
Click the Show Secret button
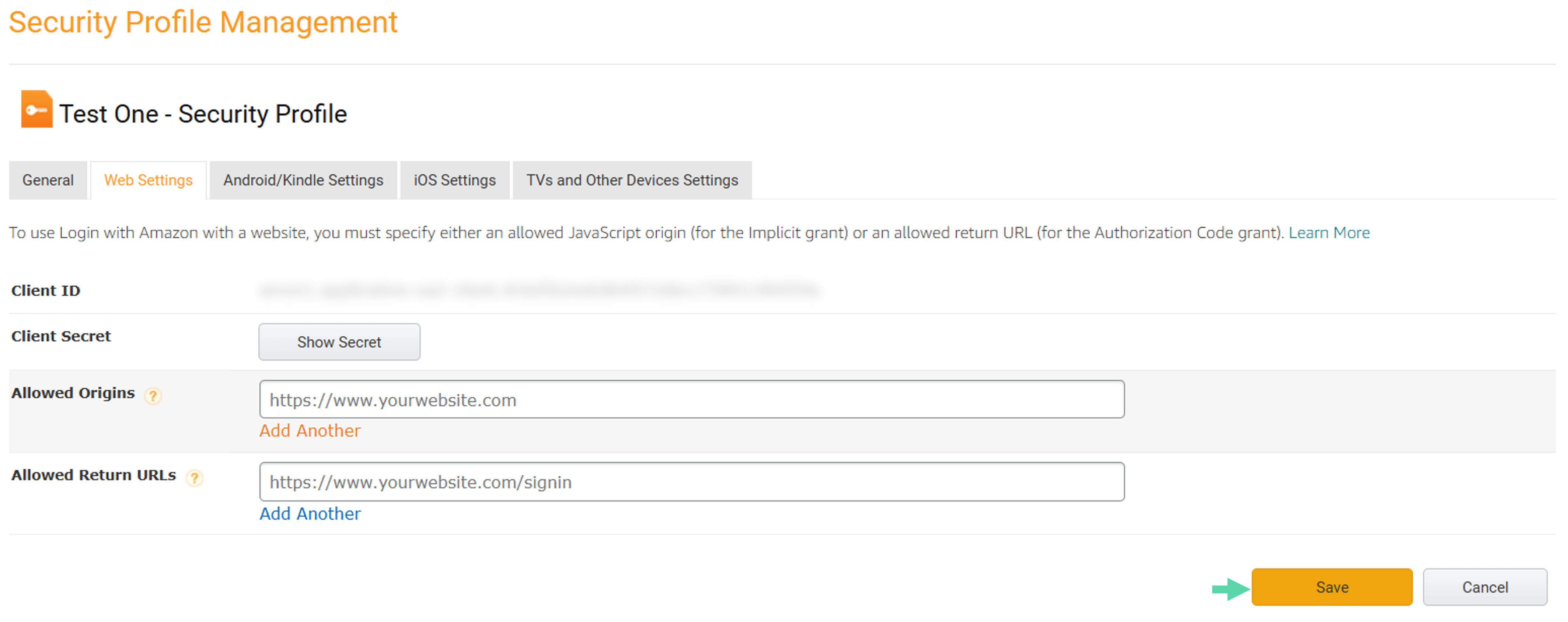tap(339, 342)
